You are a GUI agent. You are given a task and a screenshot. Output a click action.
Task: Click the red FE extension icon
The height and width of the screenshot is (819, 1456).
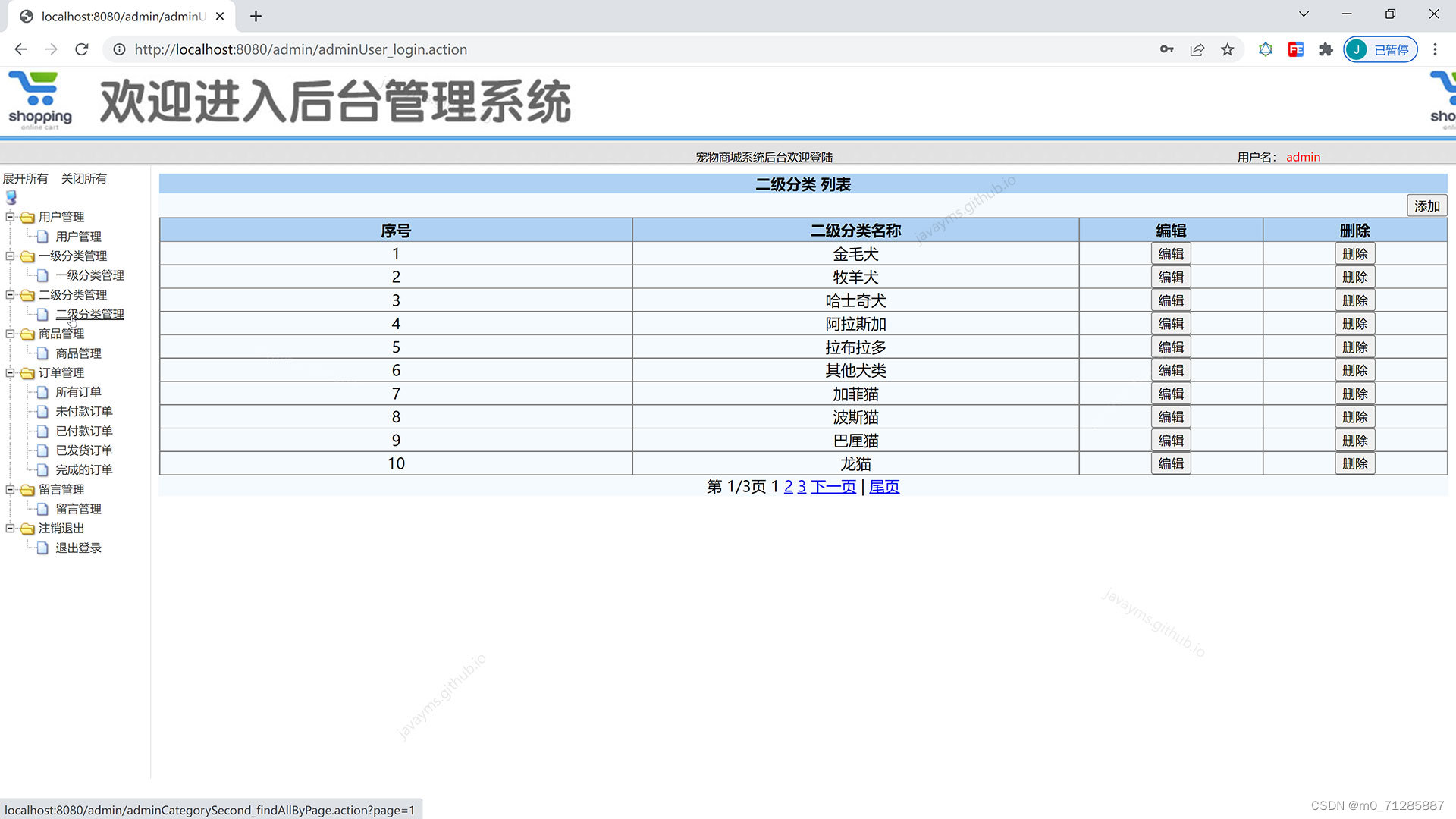pyautogui.click(x=1296, y=49)
